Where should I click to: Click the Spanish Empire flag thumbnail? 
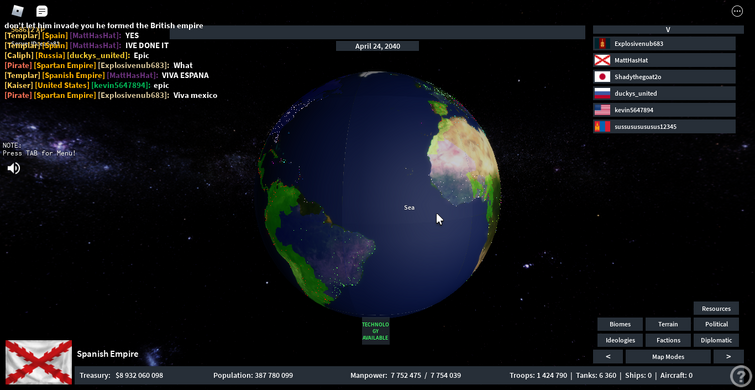(39, 363)
